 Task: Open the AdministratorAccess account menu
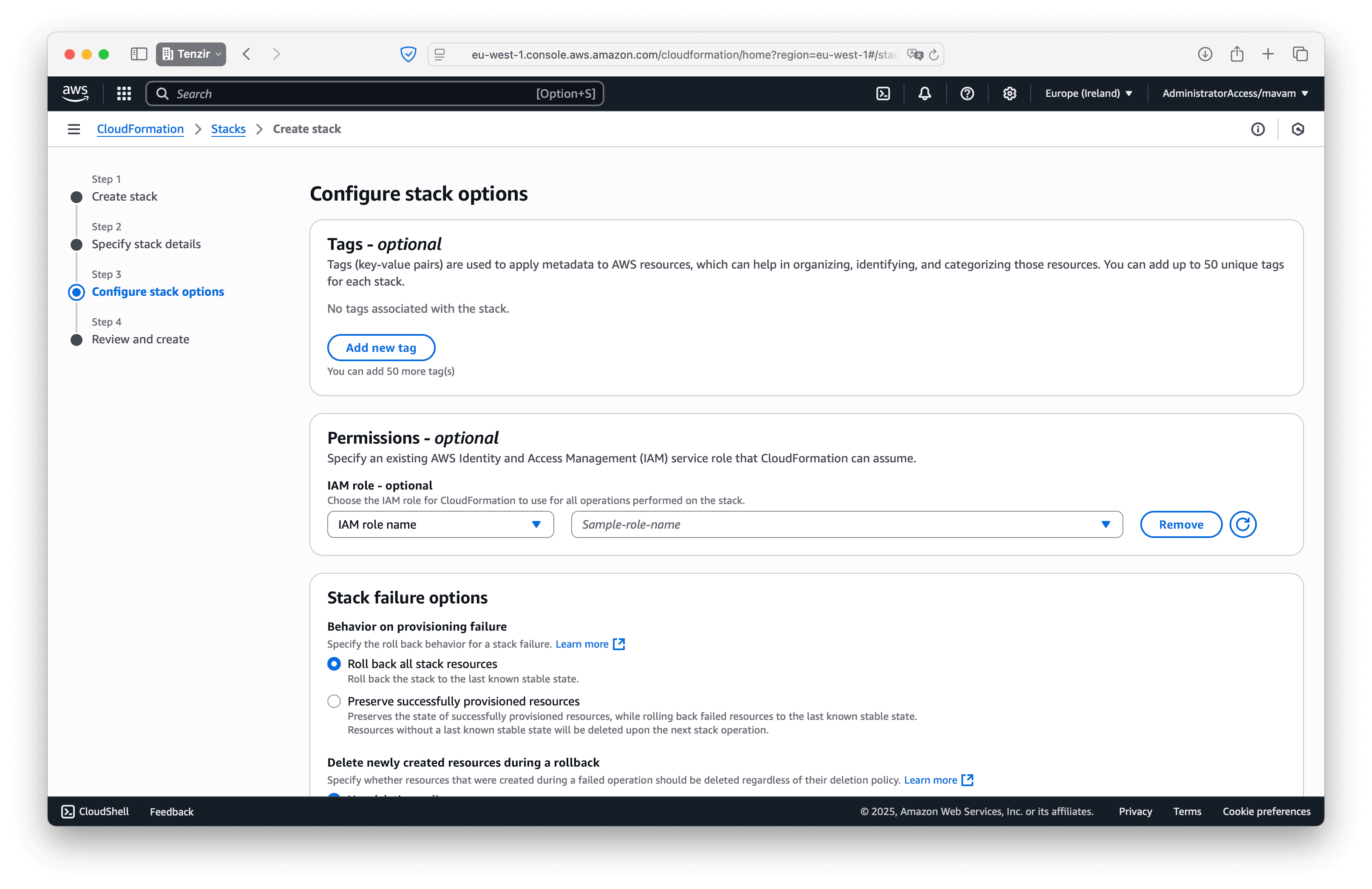pos(1234,93)
